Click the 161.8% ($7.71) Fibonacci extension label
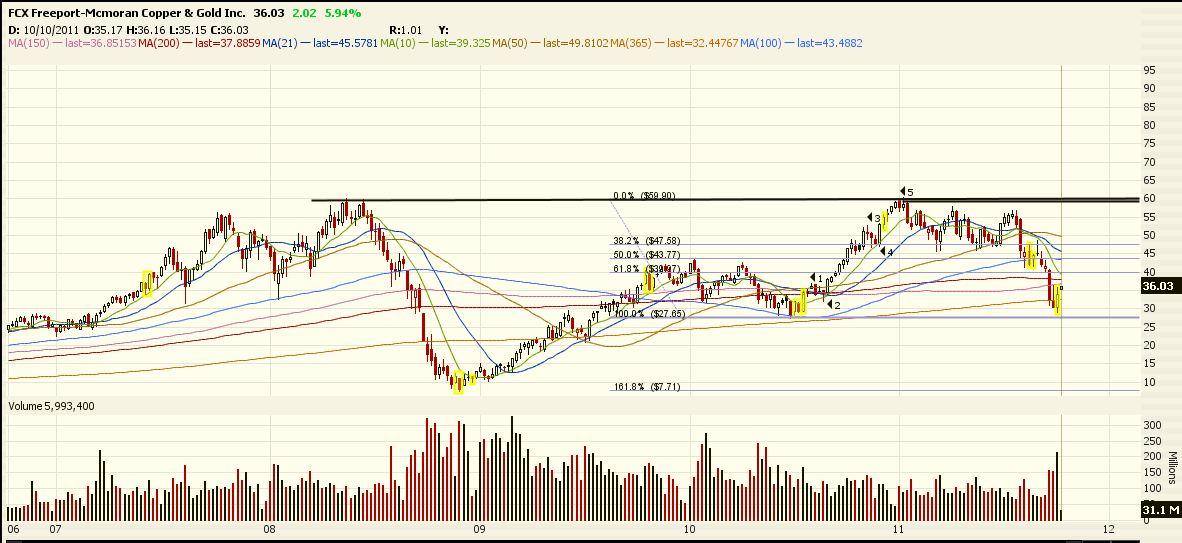1182x543 pixels. [x=645, y=387]
